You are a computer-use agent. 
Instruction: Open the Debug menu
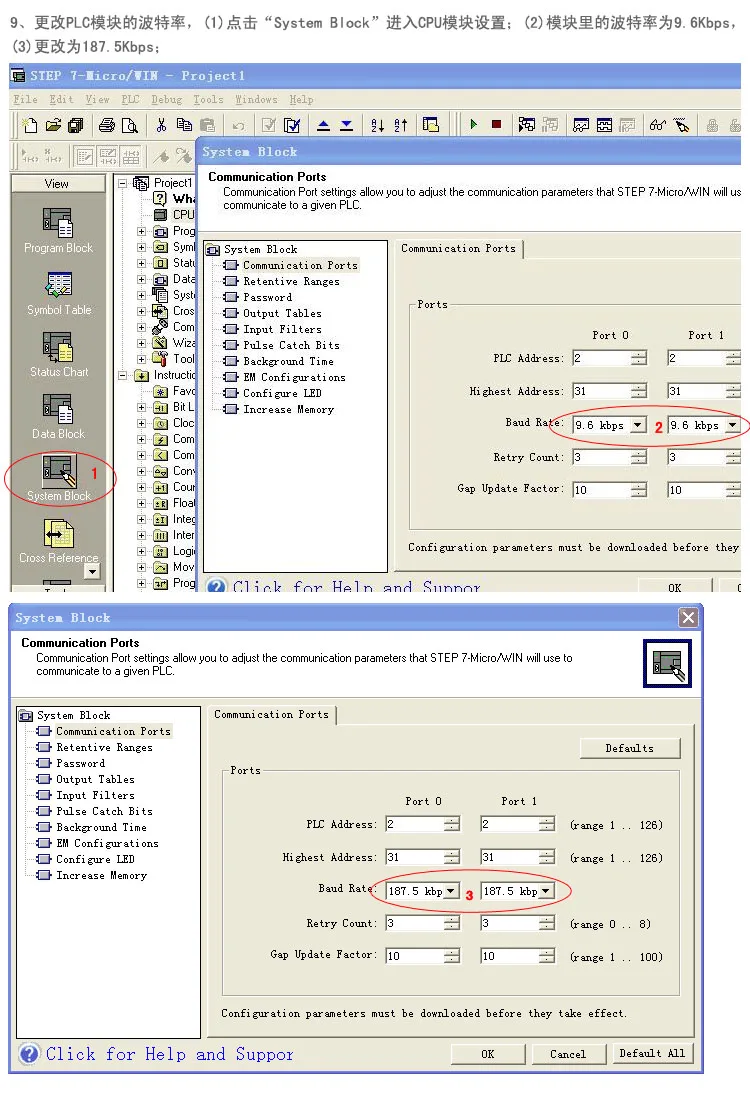(x=167, y=99)
